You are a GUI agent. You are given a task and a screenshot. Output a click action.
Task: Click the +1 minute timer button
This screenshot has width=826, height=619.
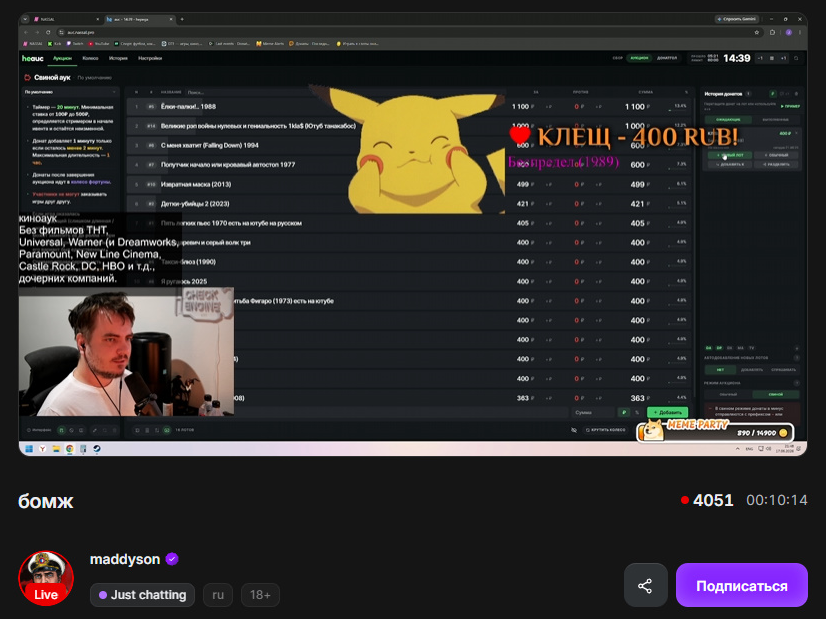(x=783, y=58)
